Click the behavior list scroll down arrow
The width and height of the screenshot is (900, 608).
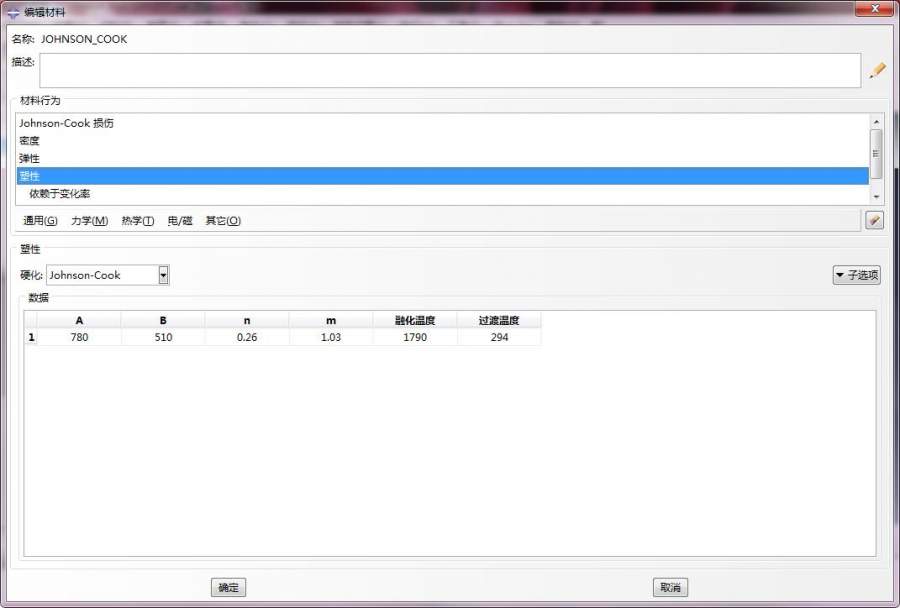click(x=876, y=196)
